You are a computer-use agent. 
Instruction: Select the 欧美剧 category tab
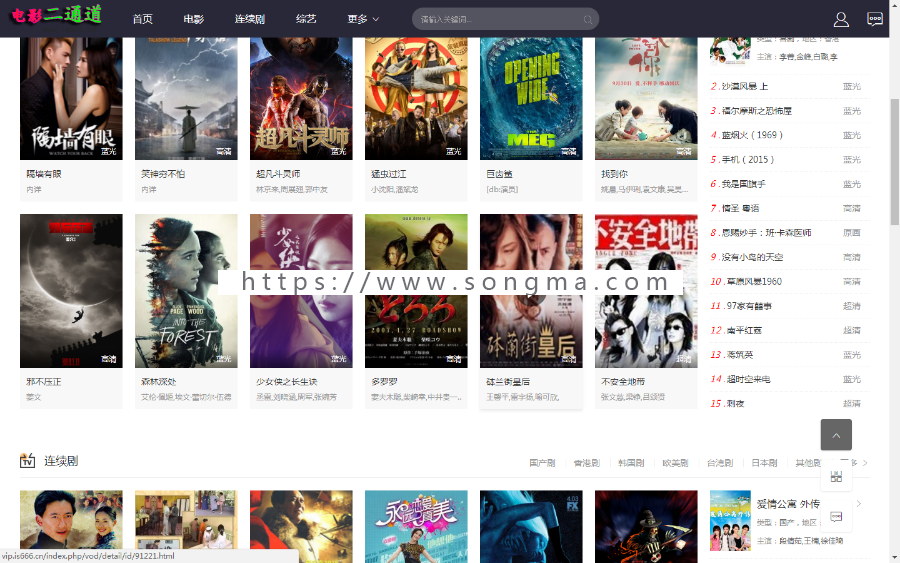(x=675, y=463)
